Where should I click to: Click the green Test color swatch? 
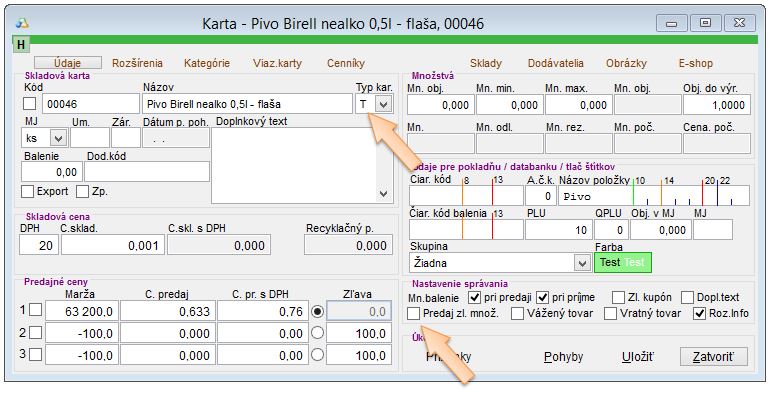622,262
